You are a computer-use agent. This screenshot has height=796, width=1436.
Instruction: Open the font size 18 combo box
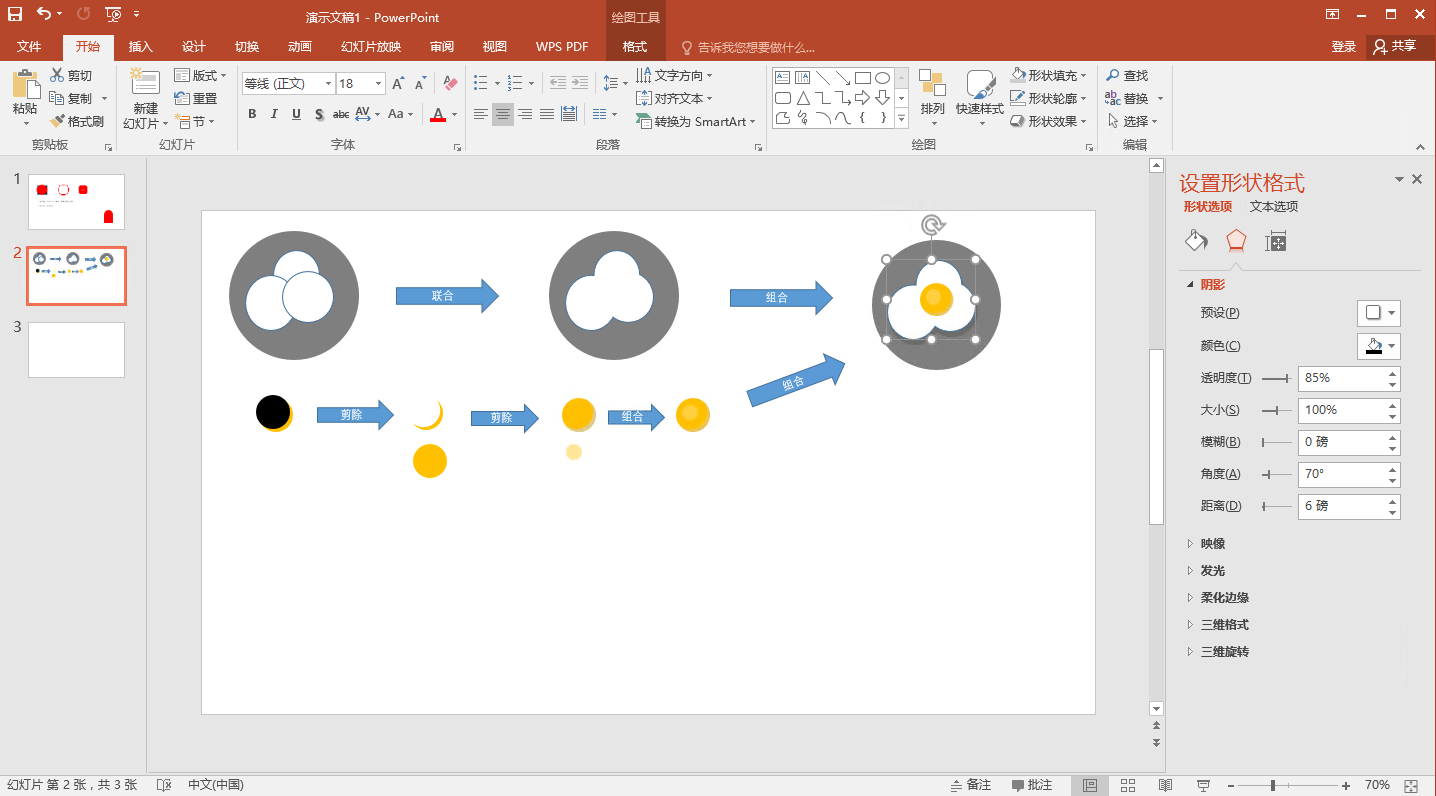click(361, 84)
